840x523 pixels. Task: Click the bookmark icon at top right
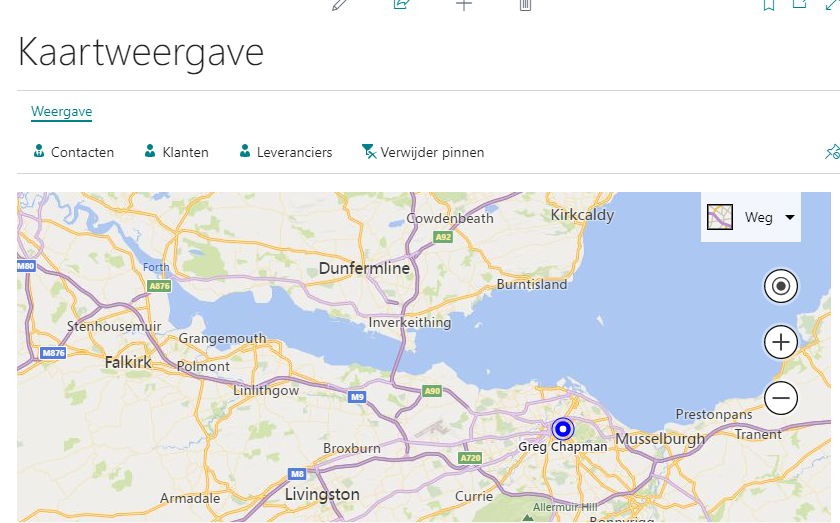[x=769, y=4]
